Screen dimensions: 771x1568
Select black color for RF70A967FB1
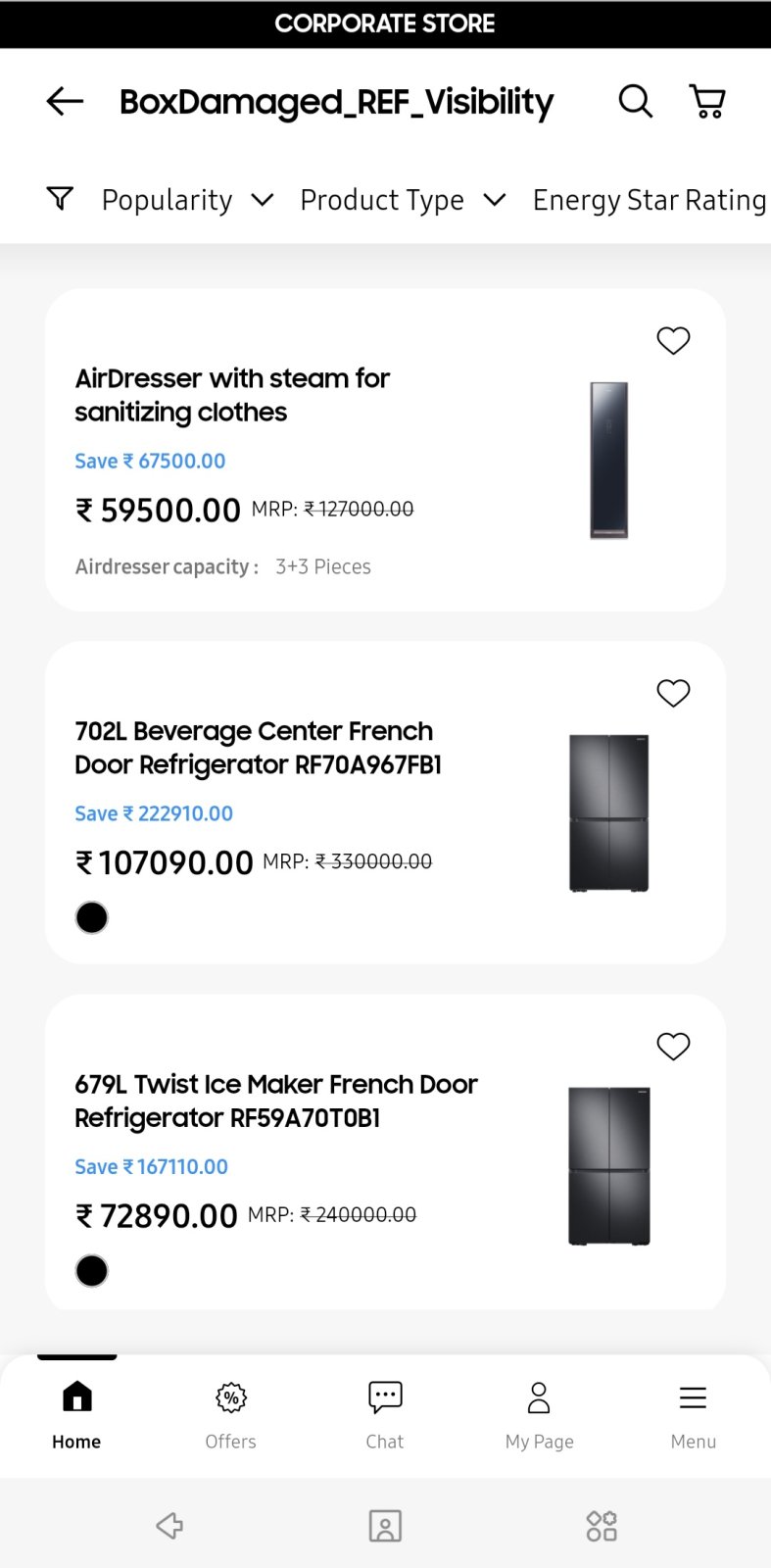[x=92, y=918]
